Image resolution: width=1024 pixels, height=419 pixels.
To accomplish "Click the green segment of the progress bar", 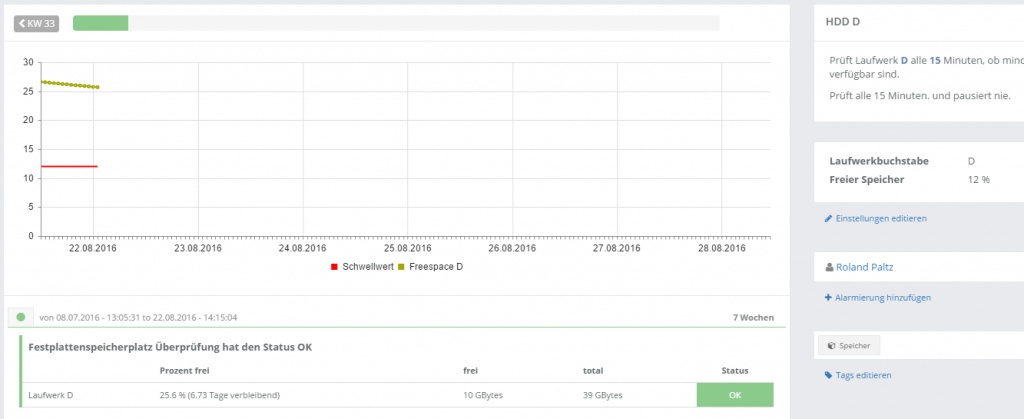I will pos(100,23).
